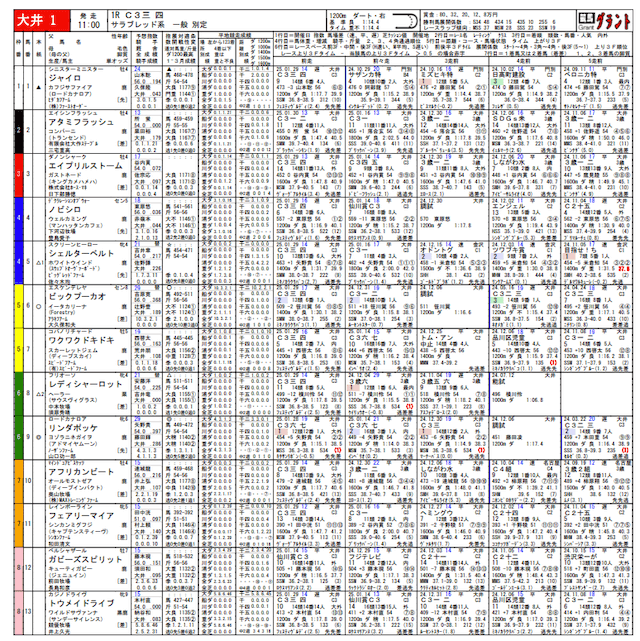Select horse name エイプリルストーム
Screen dimensions: 640x641
(85, 166)
